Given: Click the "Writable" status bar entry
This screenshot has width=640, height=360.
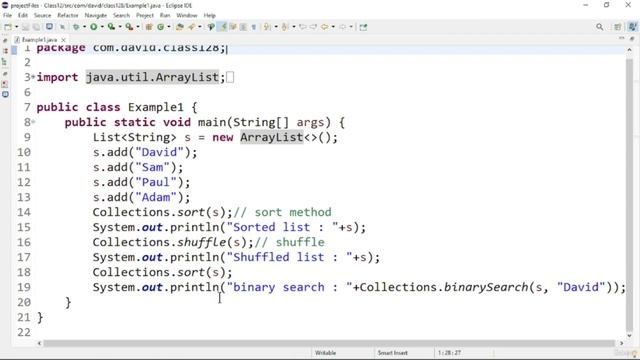Looking at the screenshot, I should [325, 353].
